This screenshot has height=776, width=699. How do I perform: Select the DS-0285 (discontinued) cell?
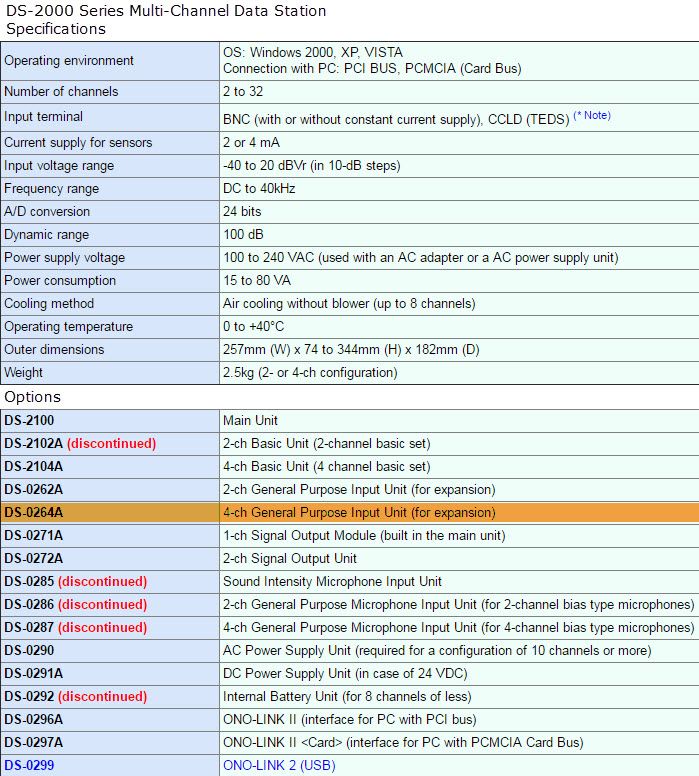(x=110, y=582)
